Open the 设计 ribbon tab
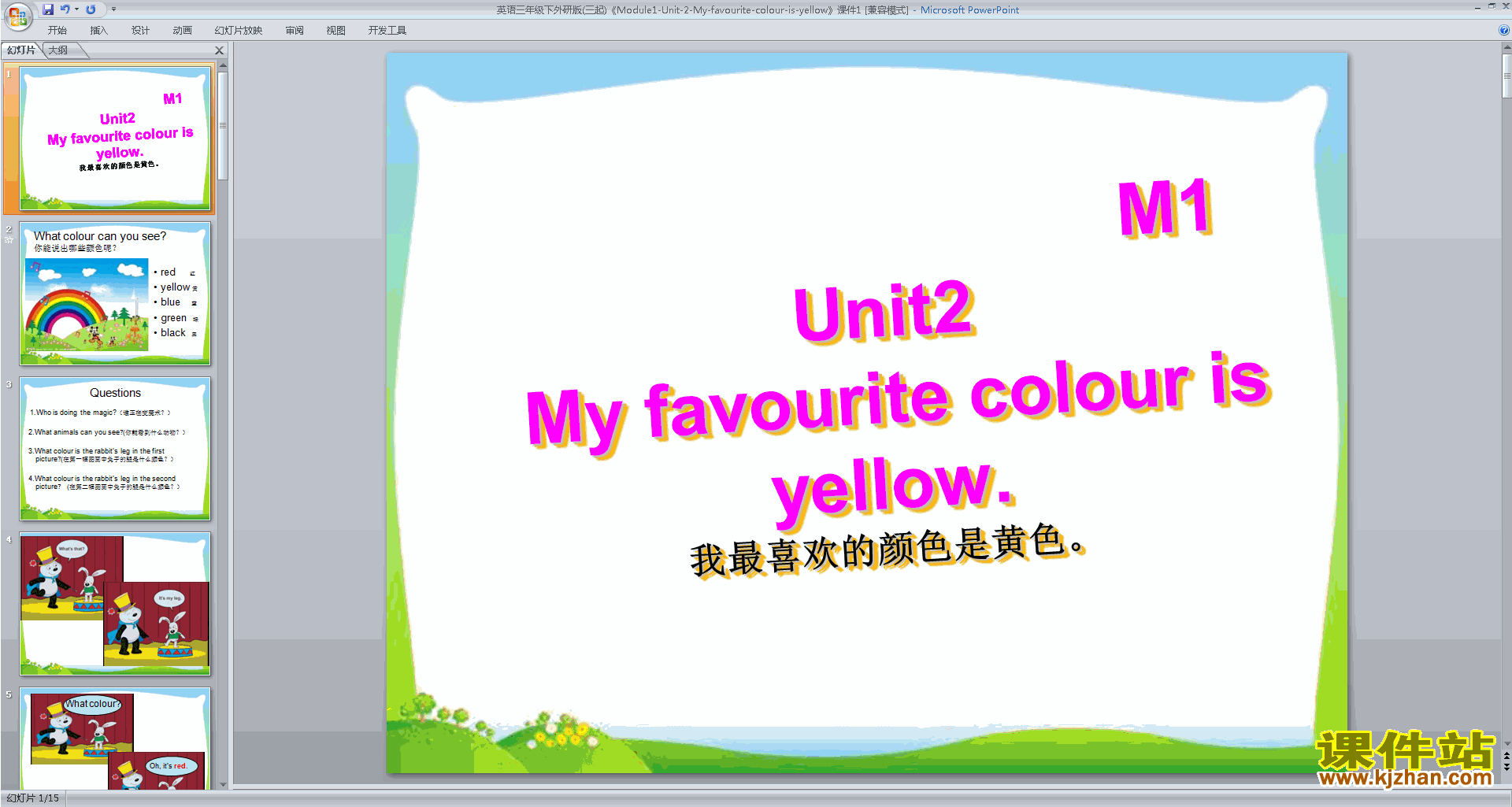Image resolution: width=1512 pixels, height=807 pixels. tap(140, 31)
